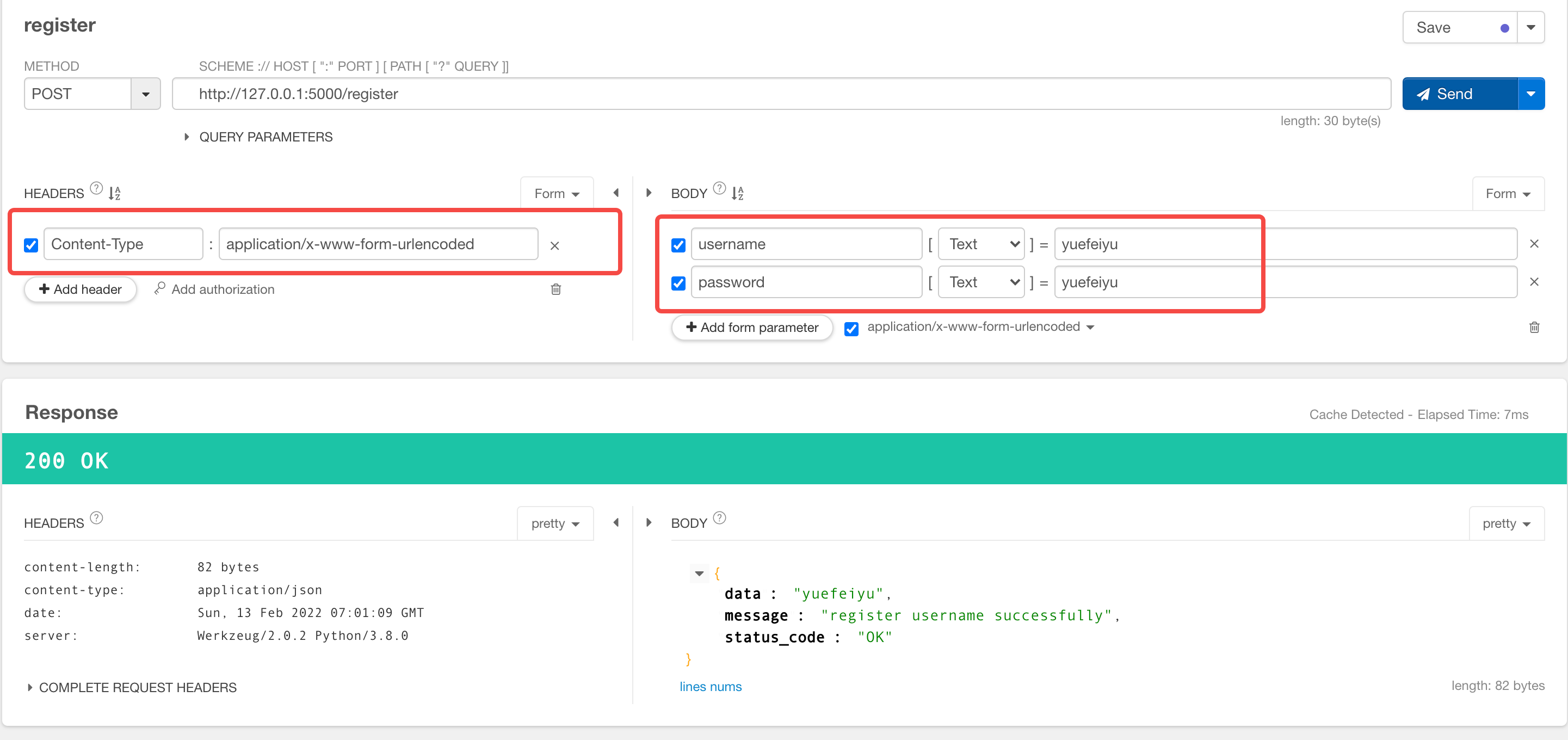Click the username value field yuefeiyu
Screen dimensions: 1568x740
pos(1286,244)
